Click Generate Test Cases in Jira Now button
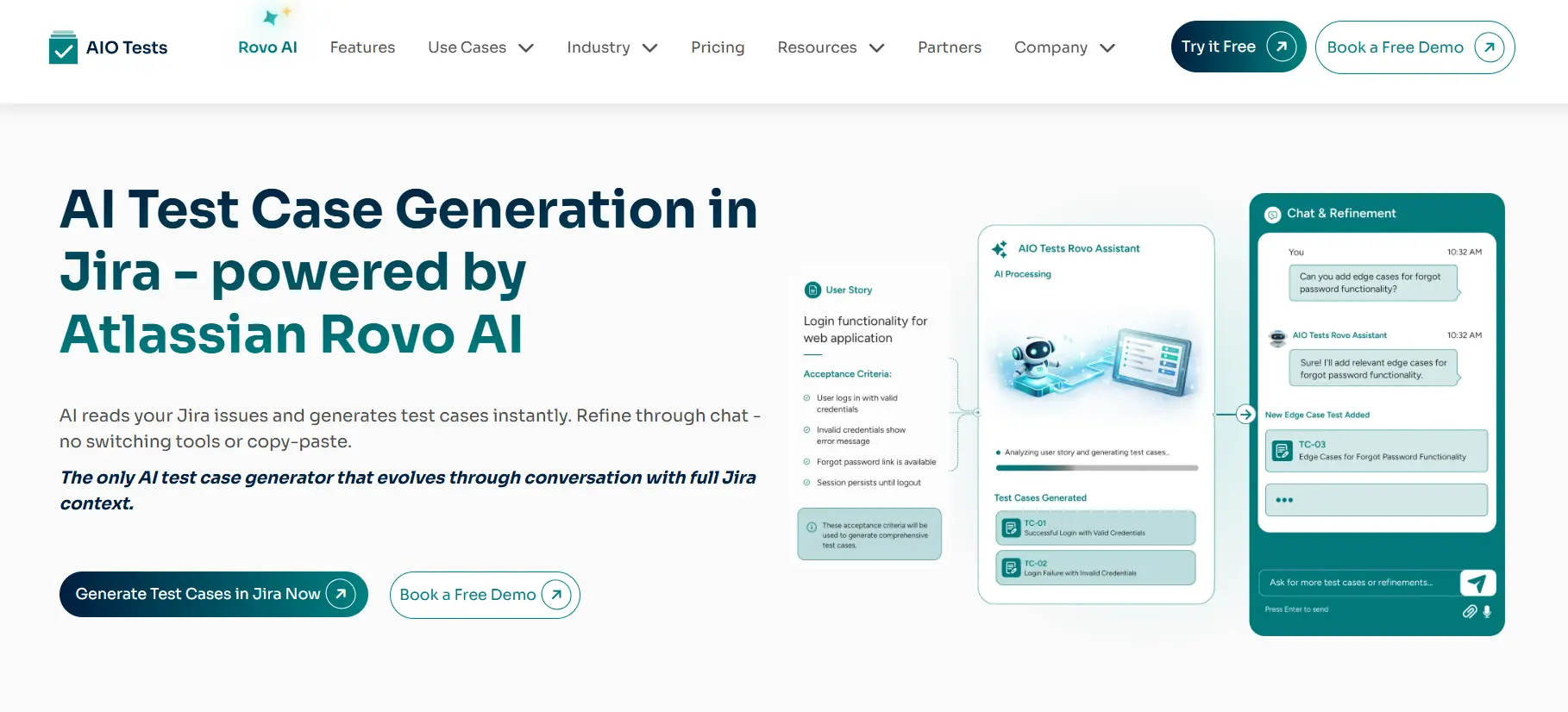The height and width of the screenshot is (712, 1568). coord(214,594)
